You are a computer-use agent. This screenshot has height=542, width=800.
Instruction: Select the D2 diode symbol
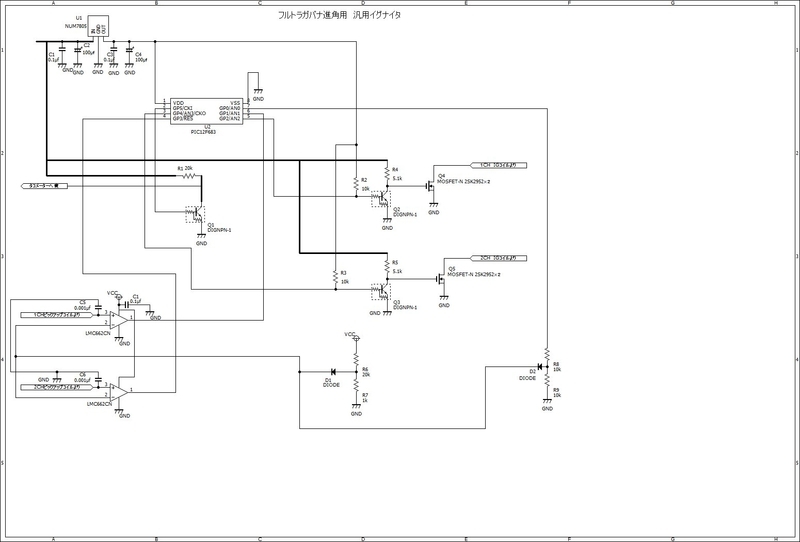coord(540,366)
